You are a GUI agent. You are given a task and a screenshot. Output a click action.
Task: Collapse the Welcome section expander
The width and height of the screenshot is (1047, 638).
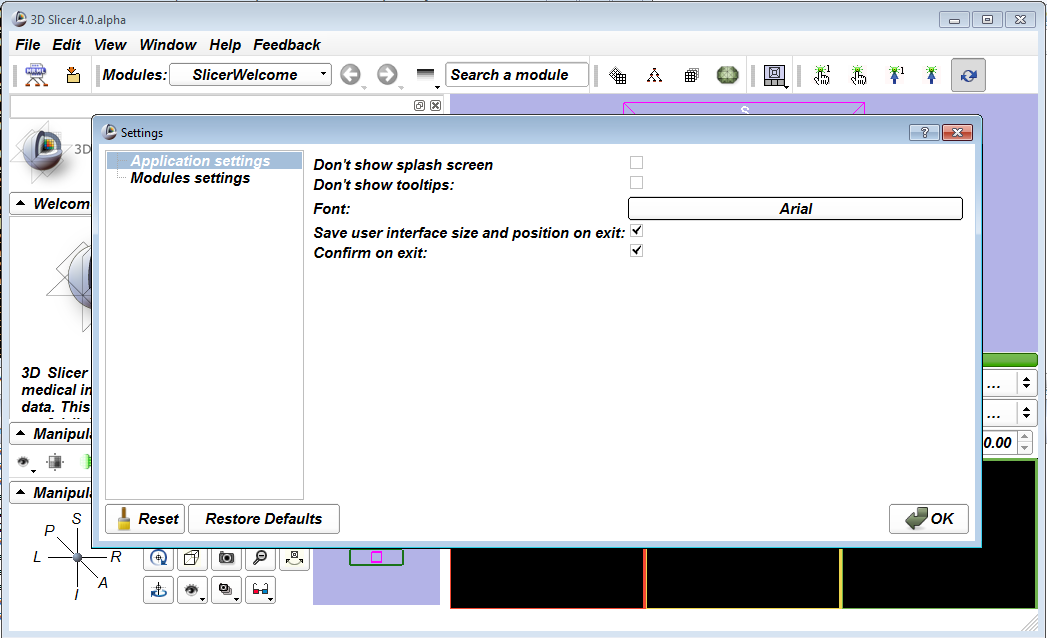point(22,204)
